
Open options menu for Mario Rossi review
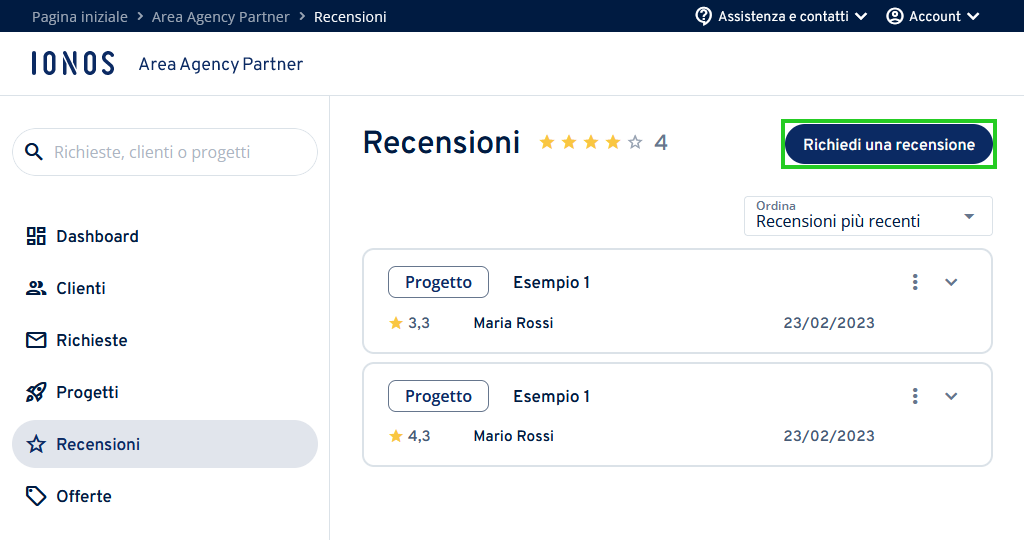915,396
